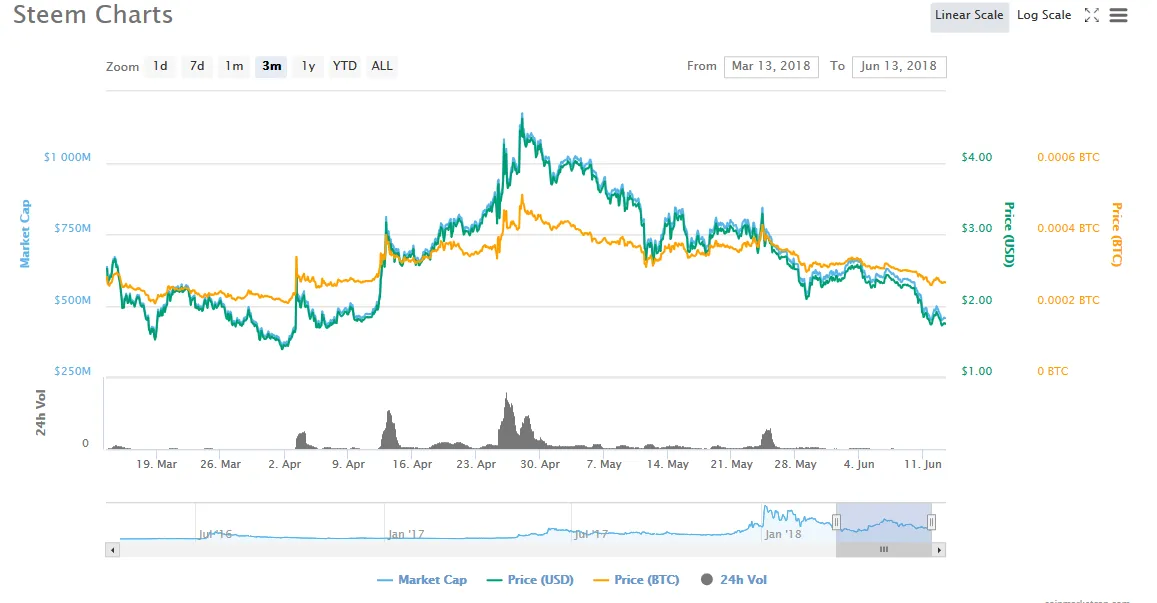The height and width of the screenshot is (603, 1157).
Task: Edit the From date field
Action: [771, 66]
